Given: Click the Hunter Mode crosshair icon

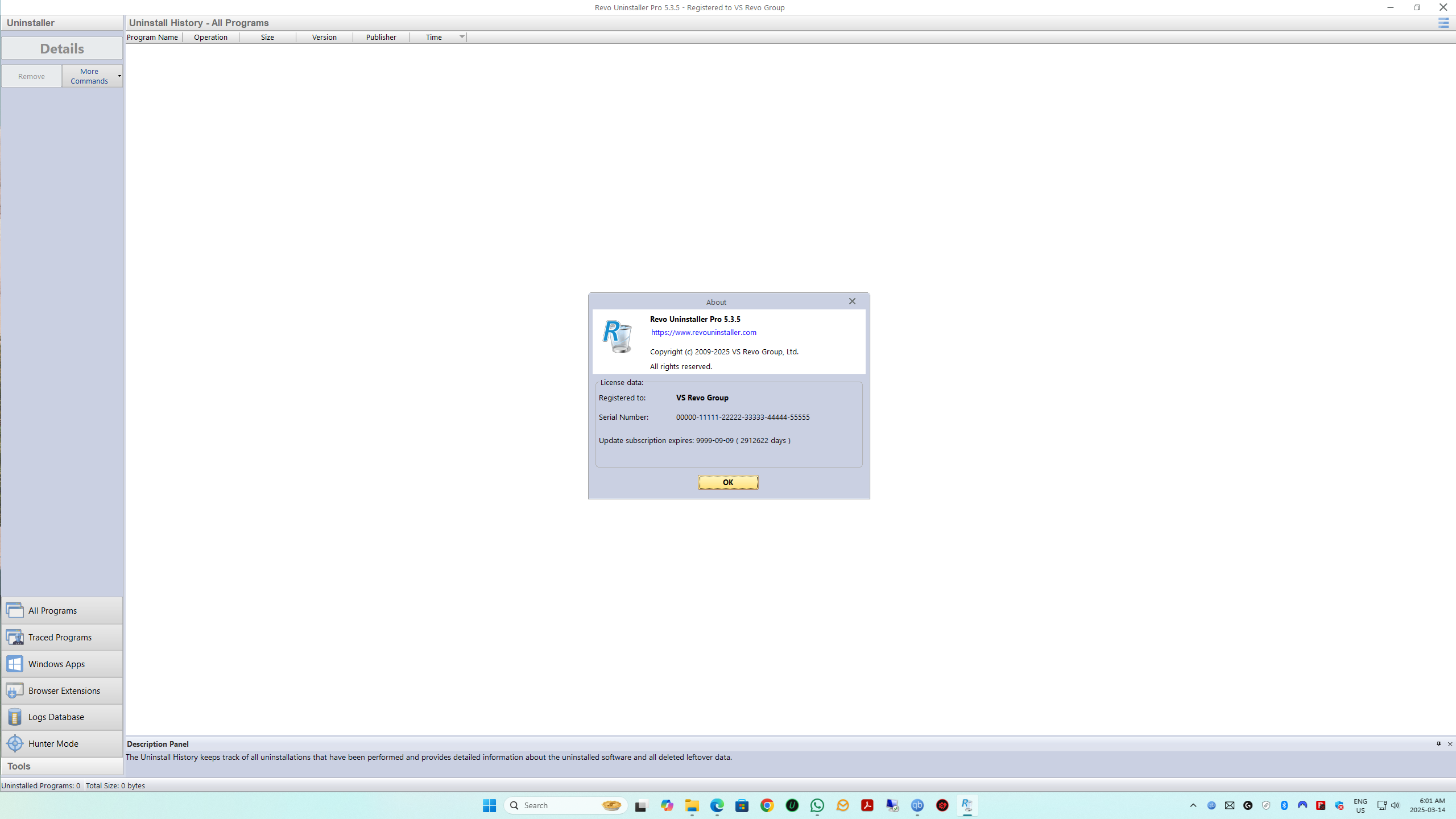Looking at the screenshot, I should (15, 743).
